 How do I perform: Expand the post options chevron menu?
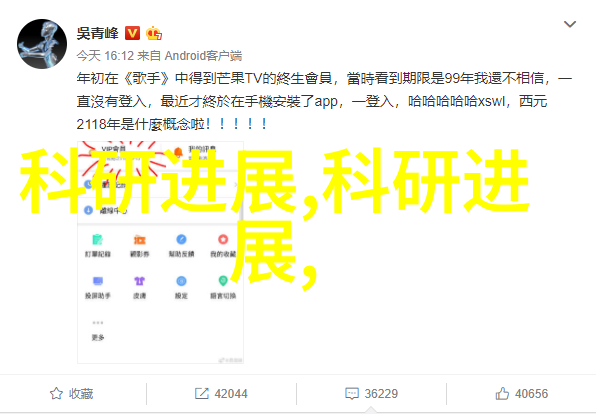569,24
